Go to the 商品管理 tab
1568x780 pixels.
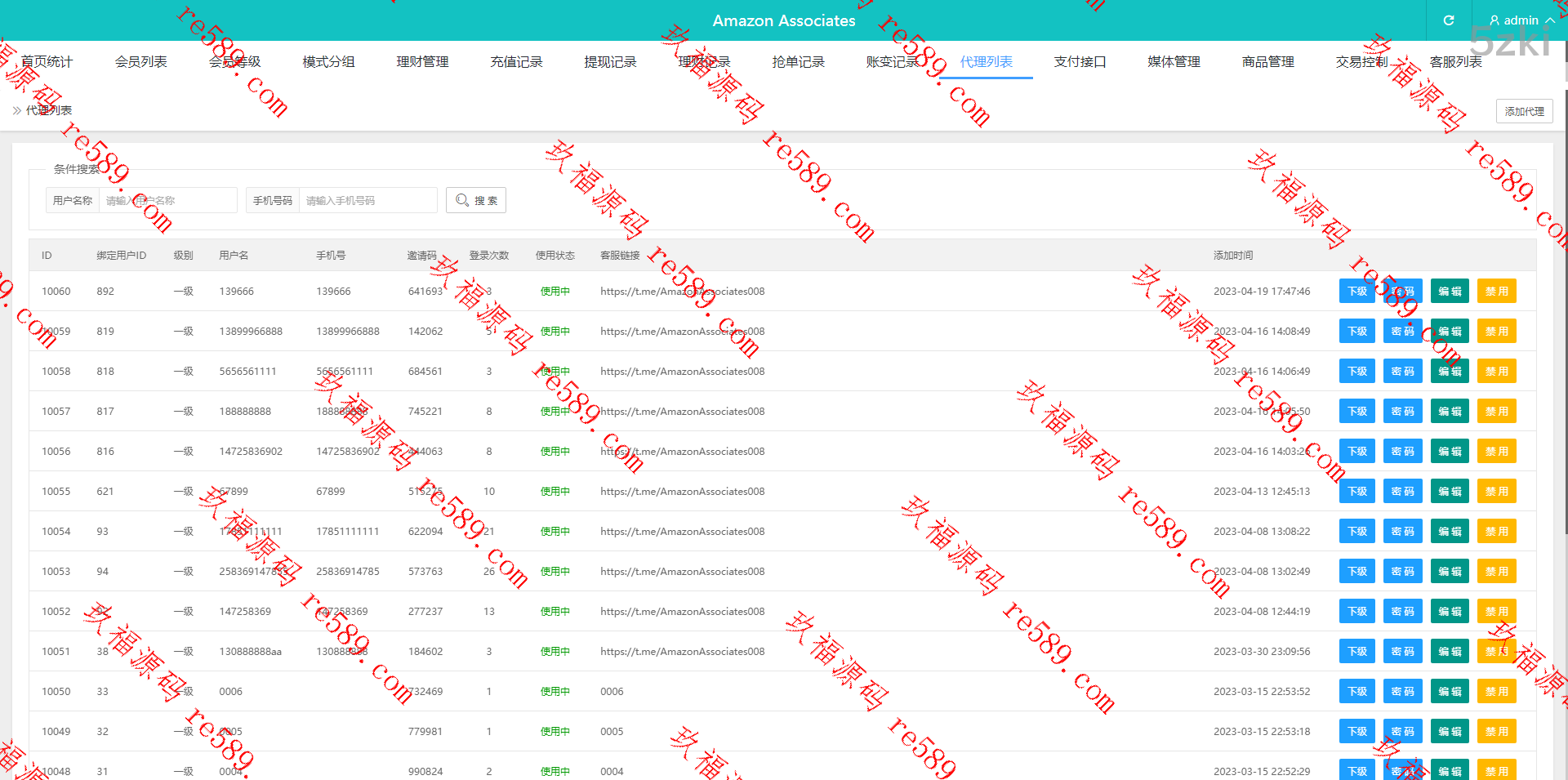pyautogui.click(x=1267, y=62)
